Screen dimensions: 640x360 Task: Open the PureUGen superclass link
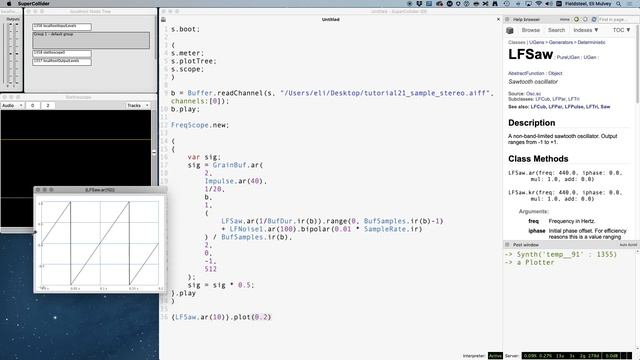point(568,58)
